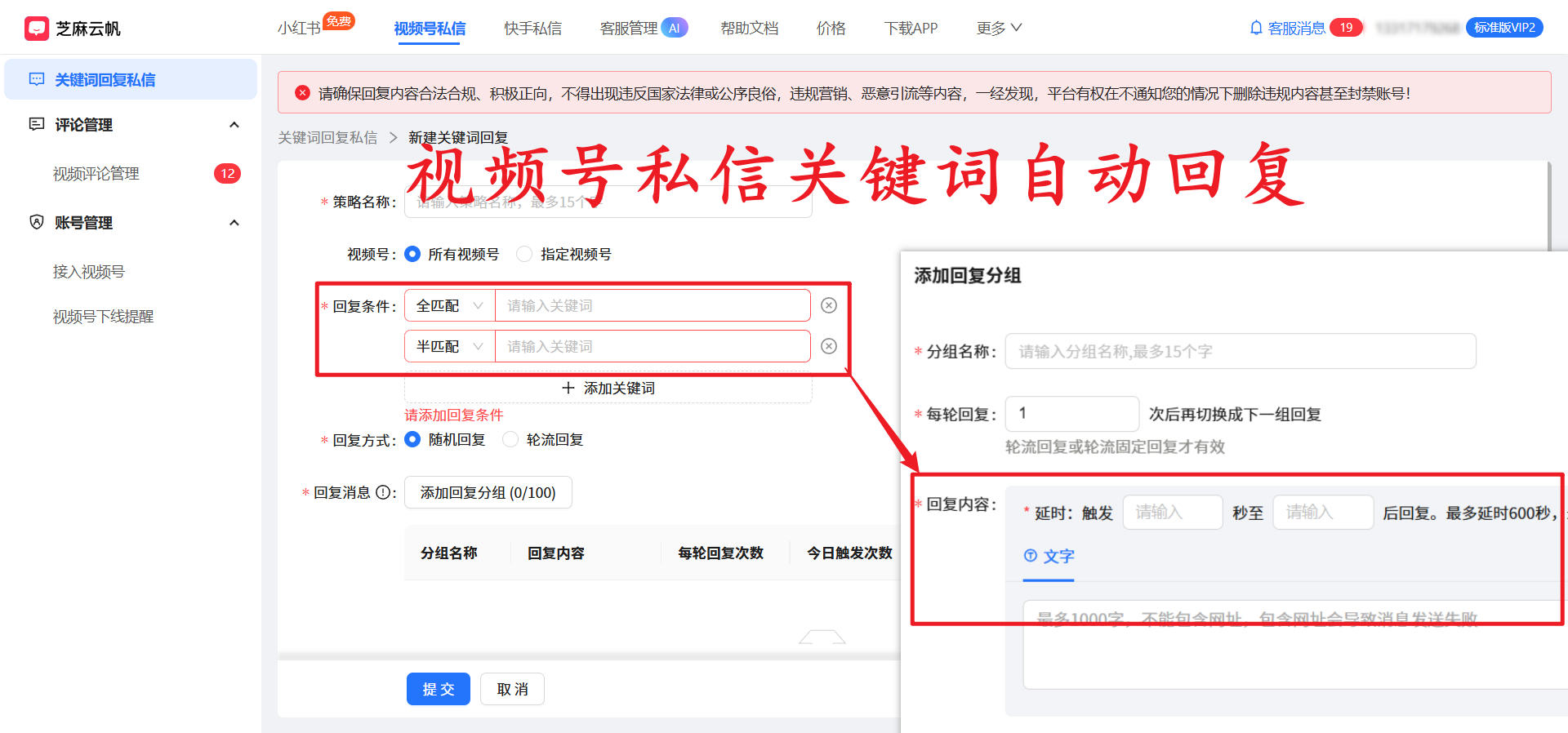
Task: Click the 标准版VIP2 badge
Action: (1504, 28)
